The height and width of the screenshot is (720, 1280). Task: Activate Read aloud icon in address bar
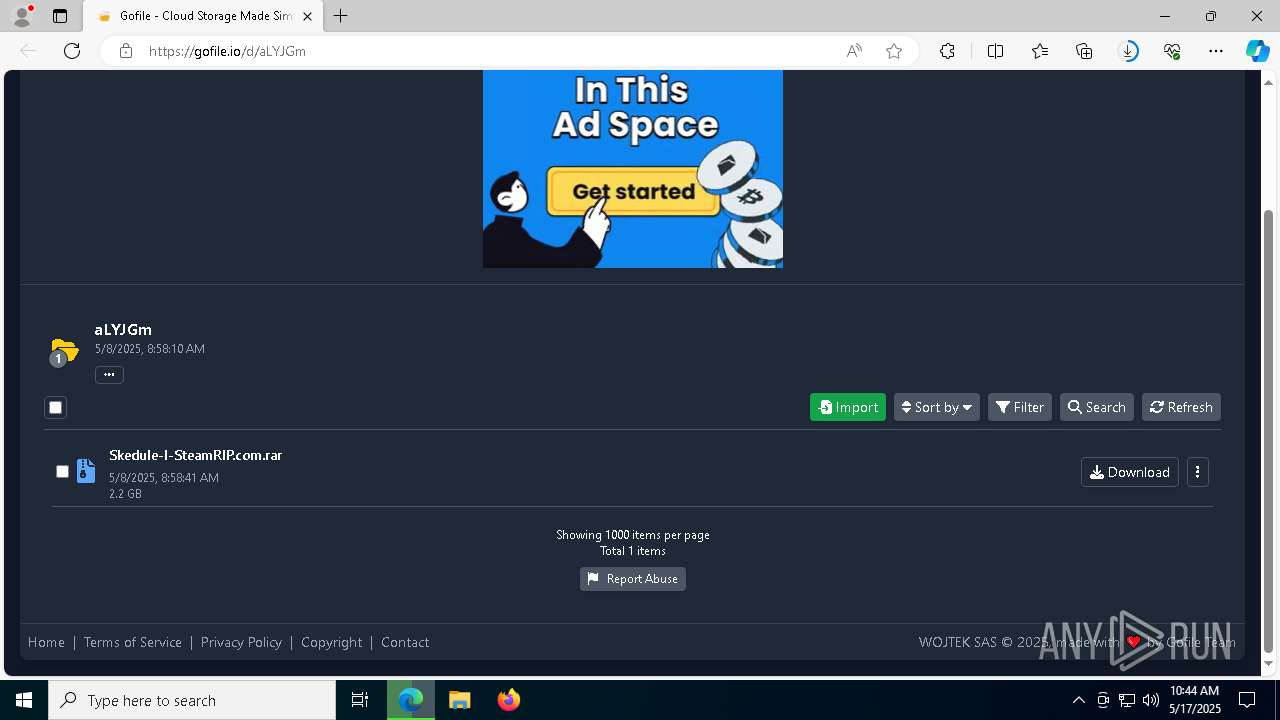pyautogui.click(x=854, y=51)
